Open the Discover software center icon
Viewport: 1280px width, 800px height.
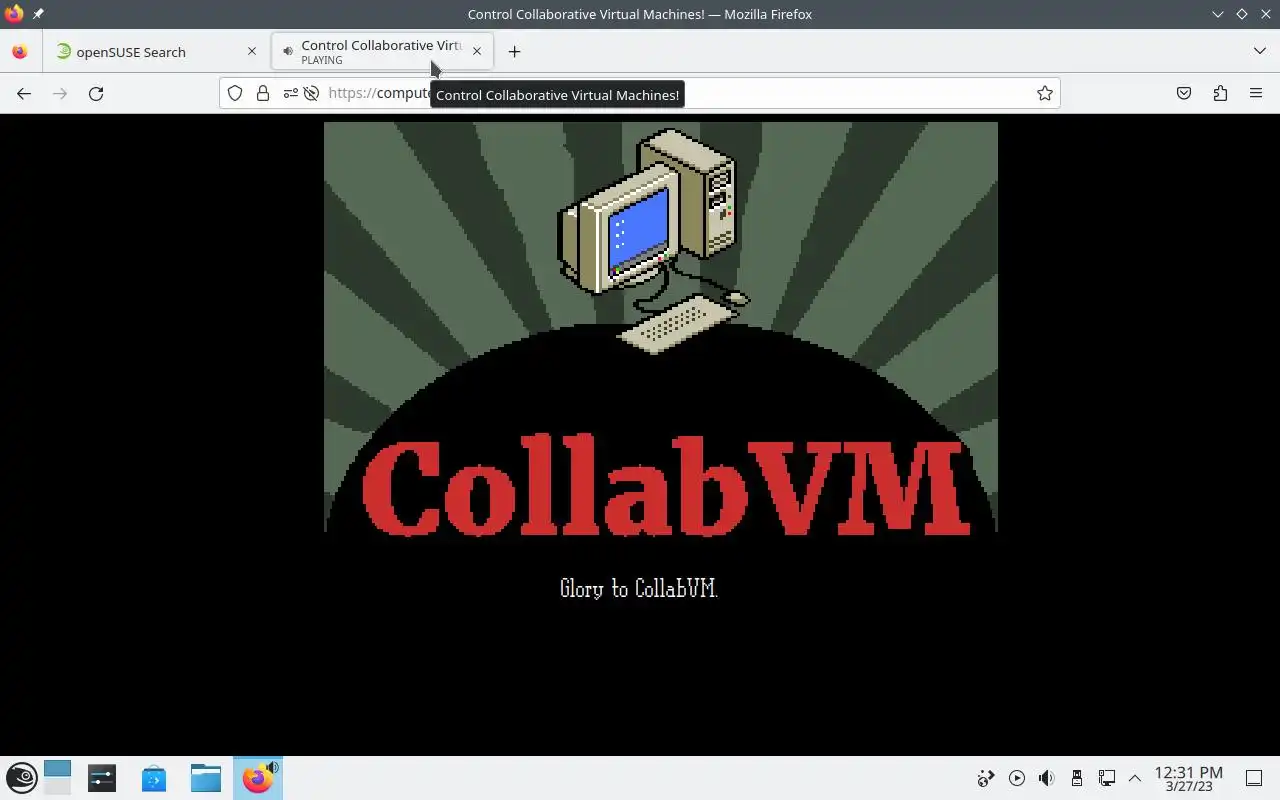154,778
